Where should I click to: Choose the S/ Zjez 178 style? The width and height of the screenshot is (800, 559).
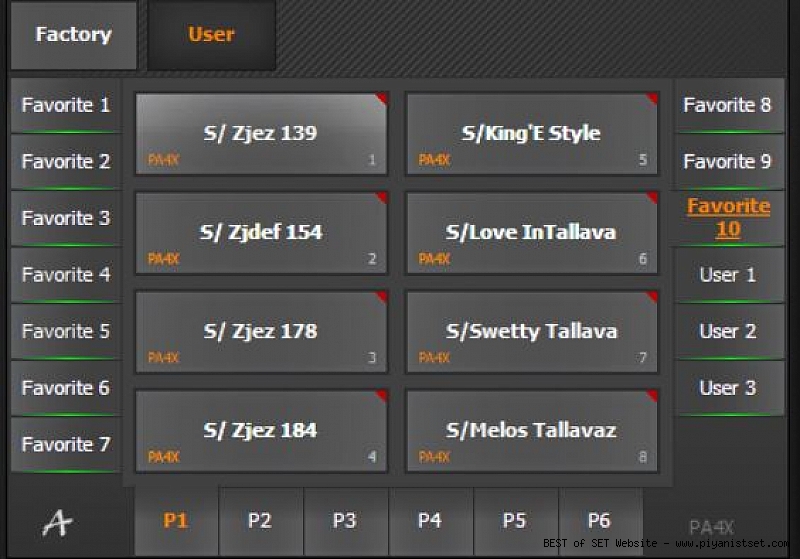pos(260,332)
